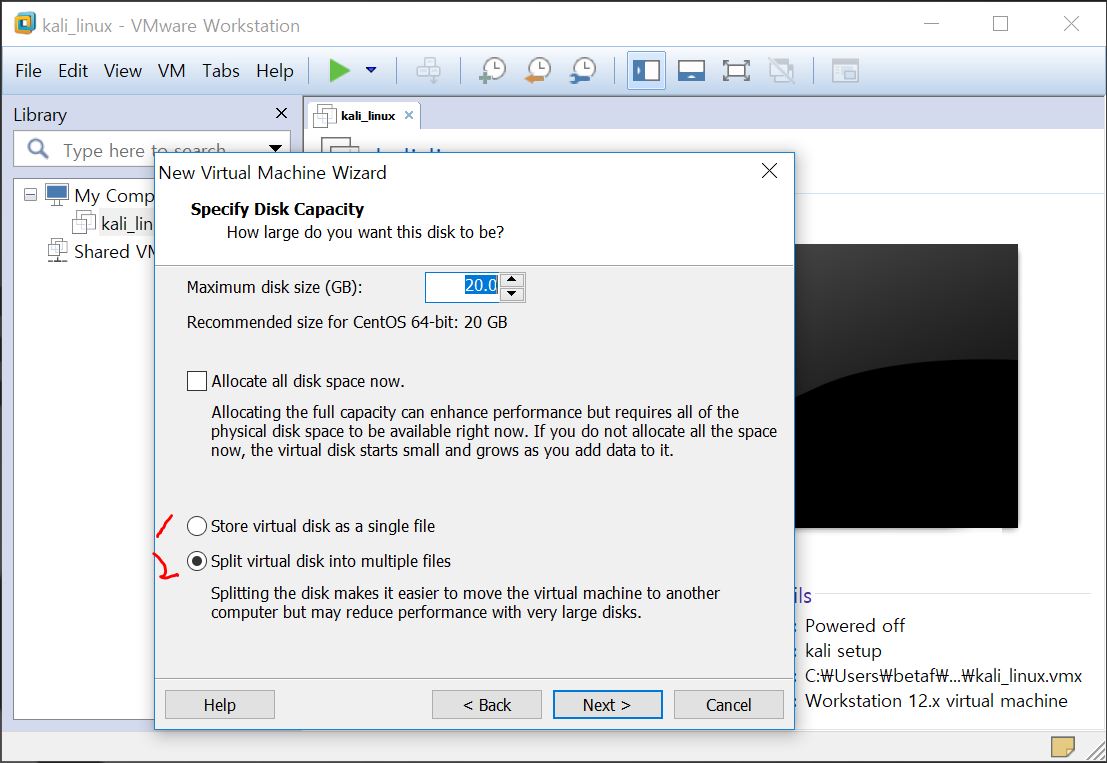Open the Help menu
This screenshot has height=763, width=1107.
pos(275,71)
